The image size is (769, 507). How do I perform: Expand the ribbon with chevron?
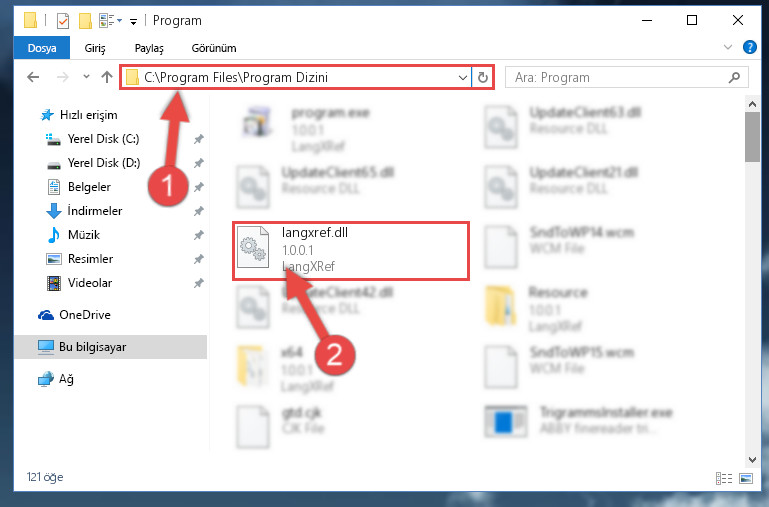point(728,47)
